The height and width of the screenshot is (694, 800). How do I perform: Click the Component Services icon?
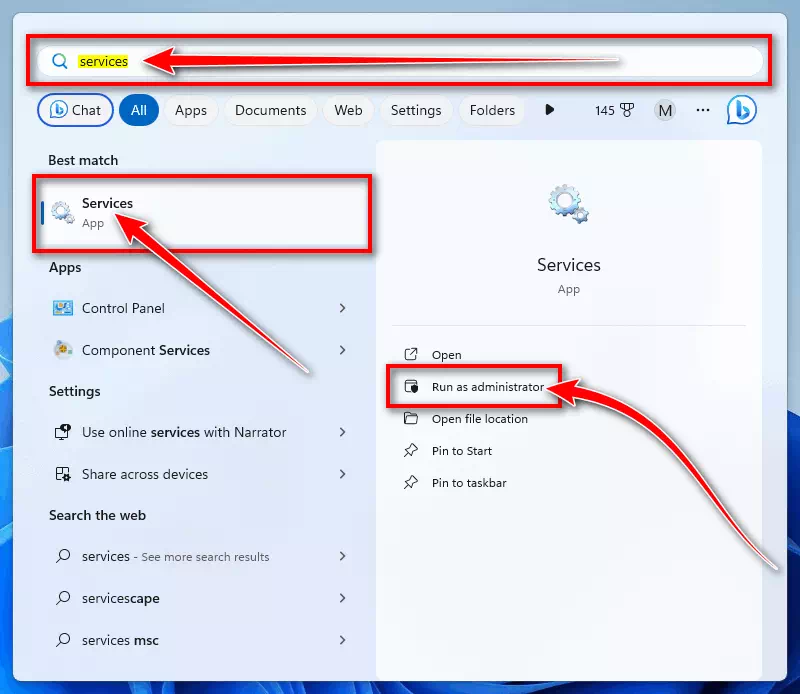63,350
